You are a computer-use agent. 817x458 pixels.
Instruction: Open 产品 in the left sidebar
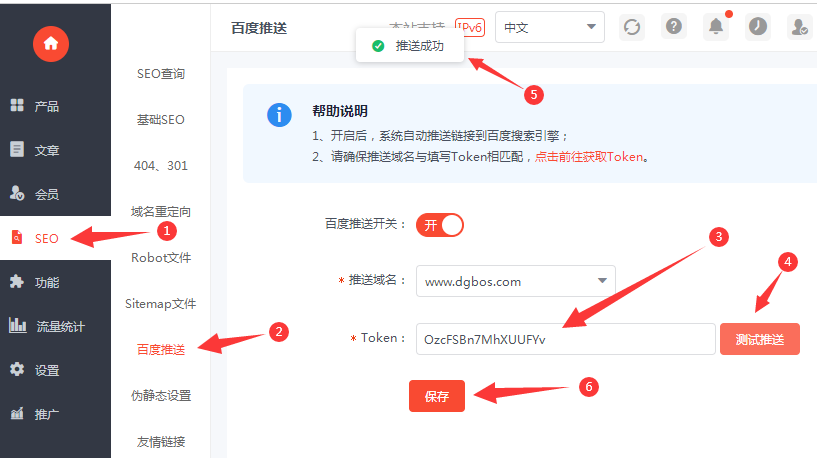(46, 106)
